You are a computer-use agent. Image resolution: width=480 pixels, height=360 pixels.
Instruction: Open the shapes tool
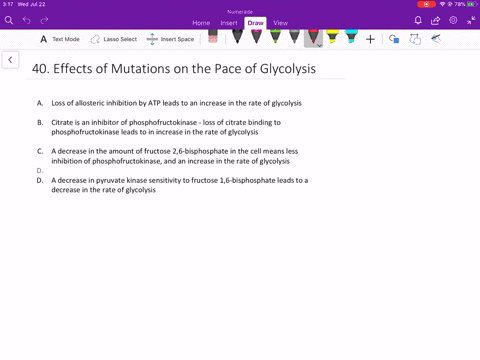[x=394, y=39]
